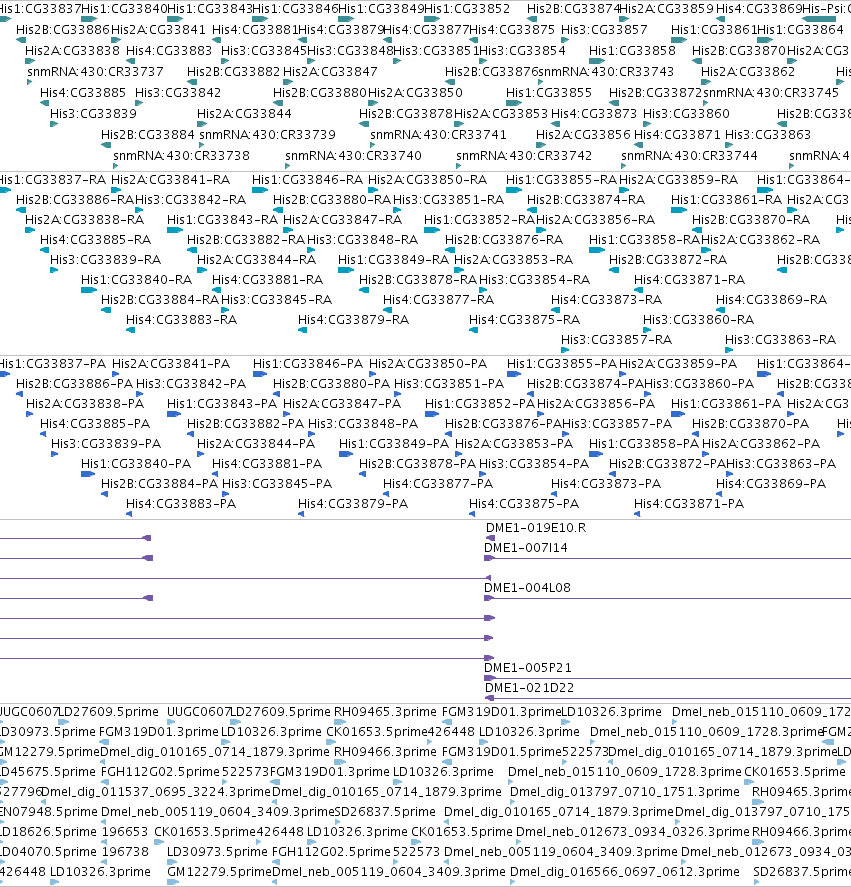Open snmRNA:430:CR33742 gene details
851x887 pixels.
[524, 156]
